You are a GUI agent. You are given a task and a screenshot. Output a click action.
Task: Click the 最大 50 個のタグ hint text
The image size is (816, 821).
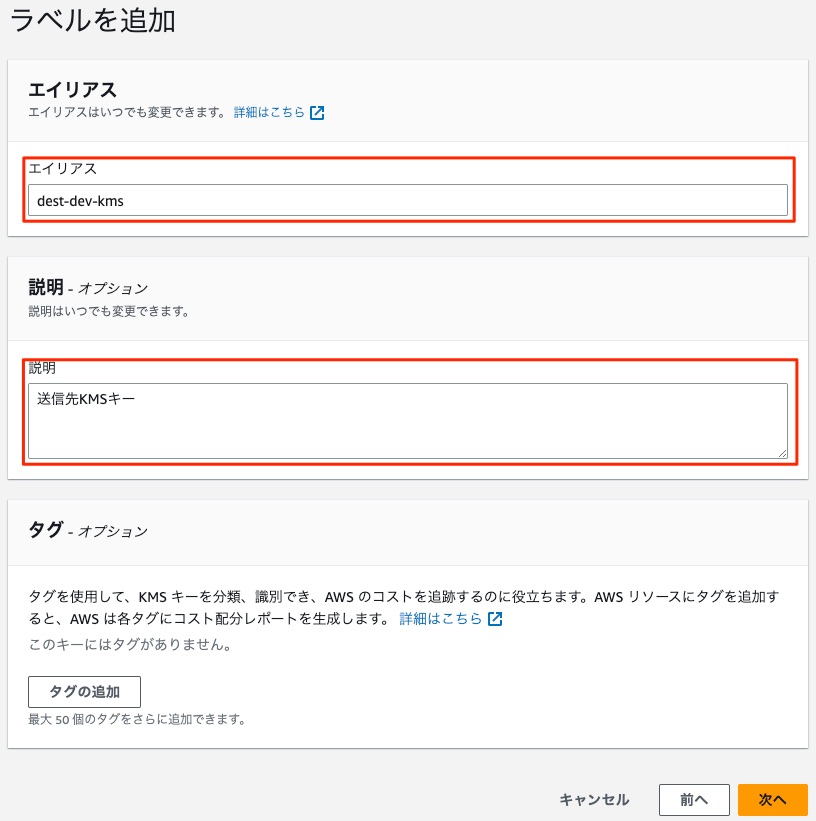click(137, 719)
